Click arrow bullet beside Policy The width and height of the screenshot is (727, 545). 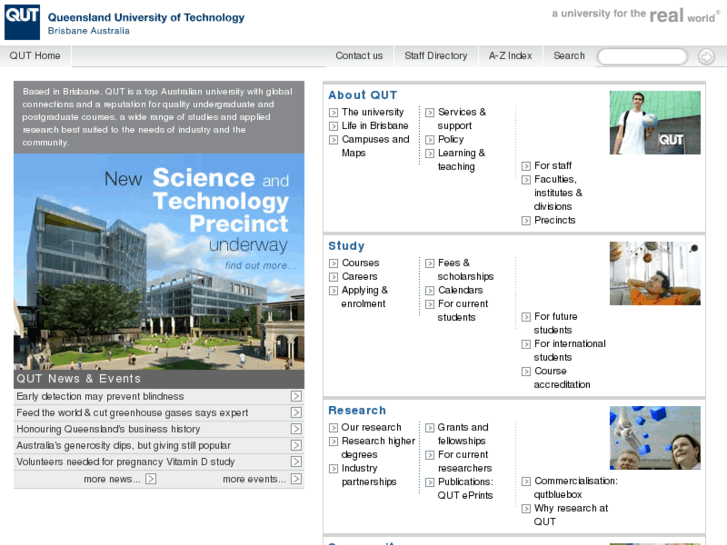[430, 140]
